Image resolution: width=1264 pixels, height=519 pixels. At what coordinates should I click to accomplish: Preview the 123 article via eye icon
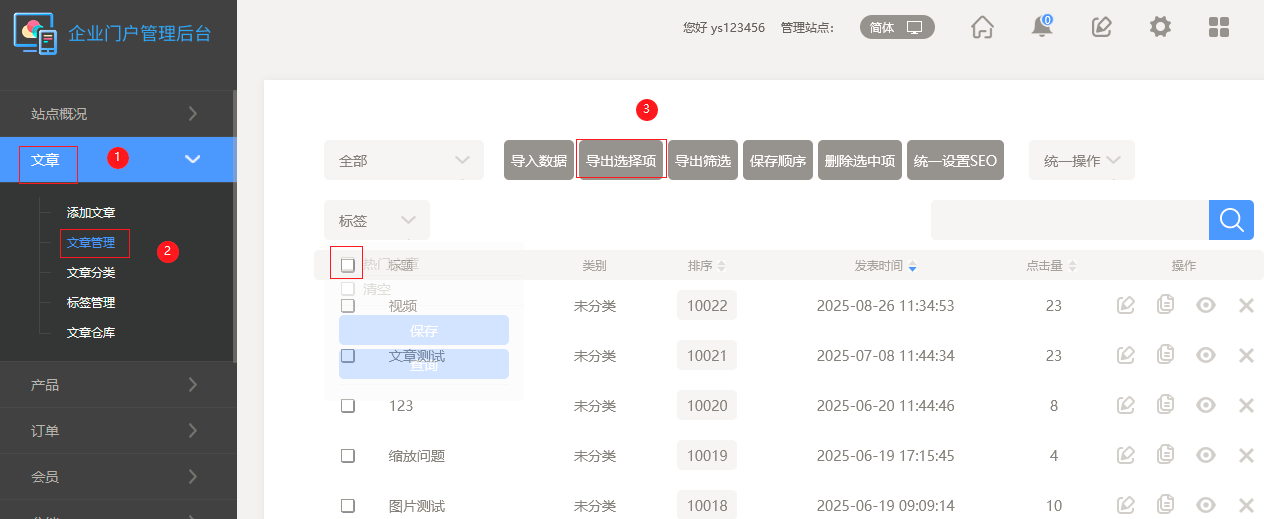[1206, 405]
